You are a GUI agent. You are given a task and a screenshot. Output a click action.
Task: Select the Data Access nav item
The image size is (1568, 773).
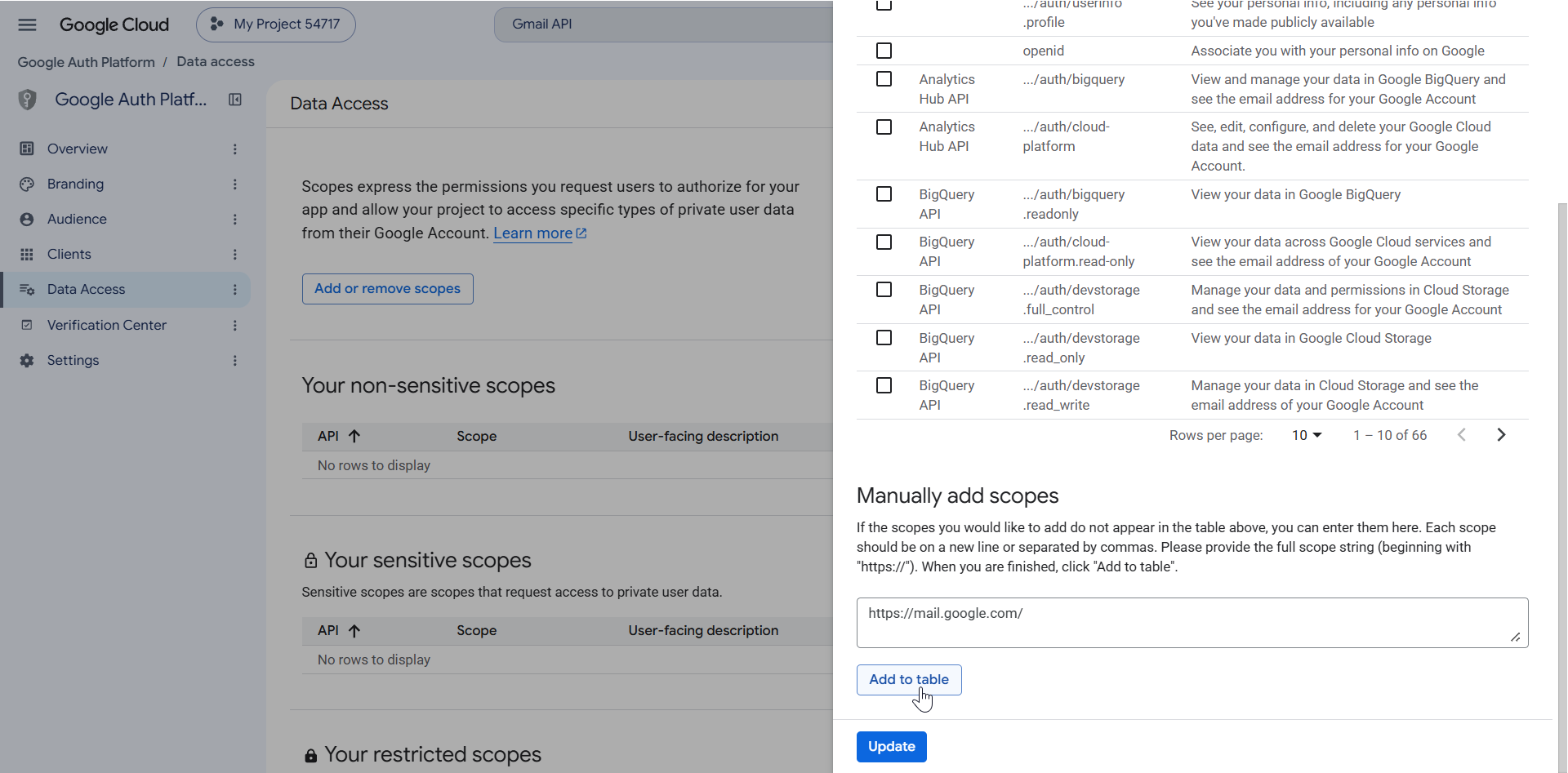point(125,290)
